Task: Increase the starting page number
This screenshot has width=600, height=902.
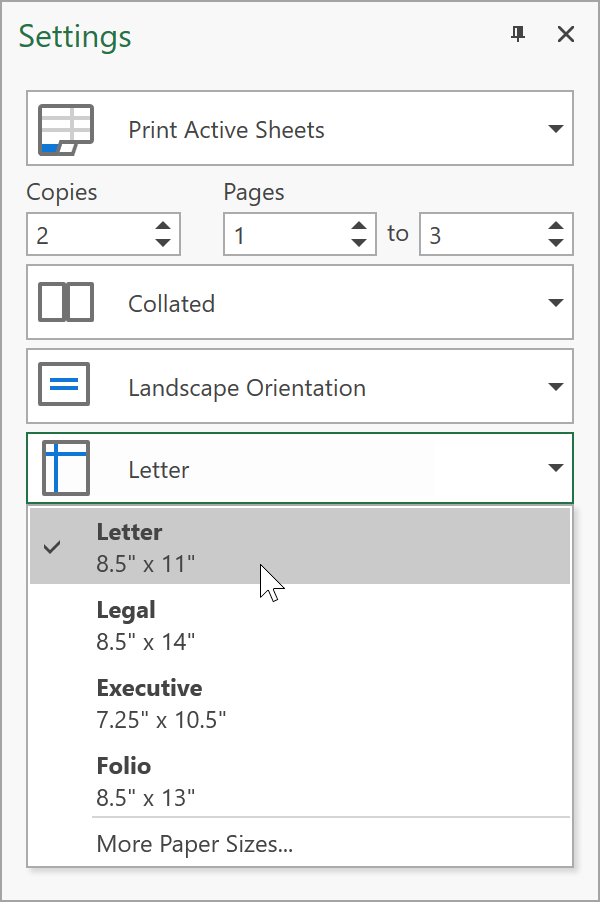Action: (x=359, y=226)
